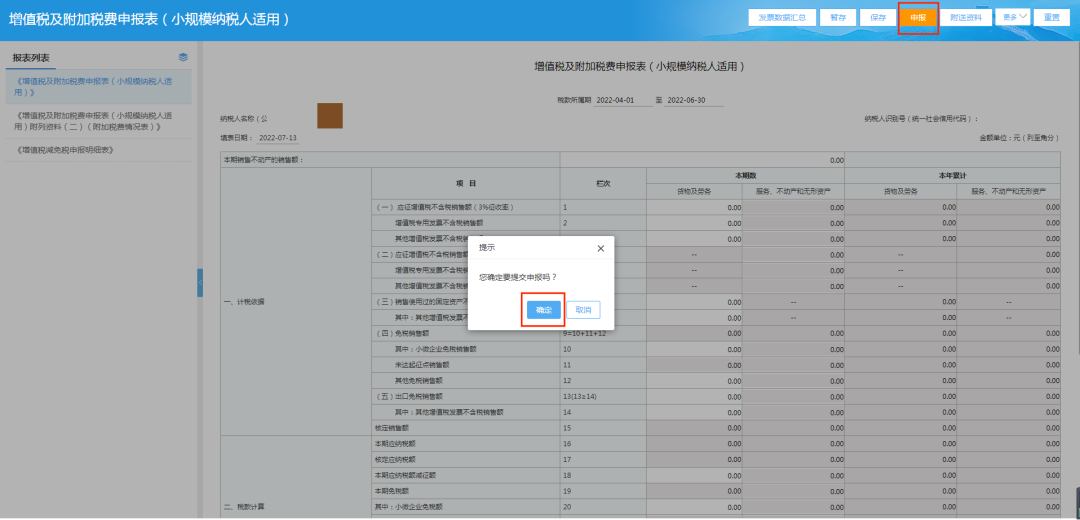The width and height of the screenshot is (1080, 520).
Task: Click the 项目 column header
Action: [466, 184]
